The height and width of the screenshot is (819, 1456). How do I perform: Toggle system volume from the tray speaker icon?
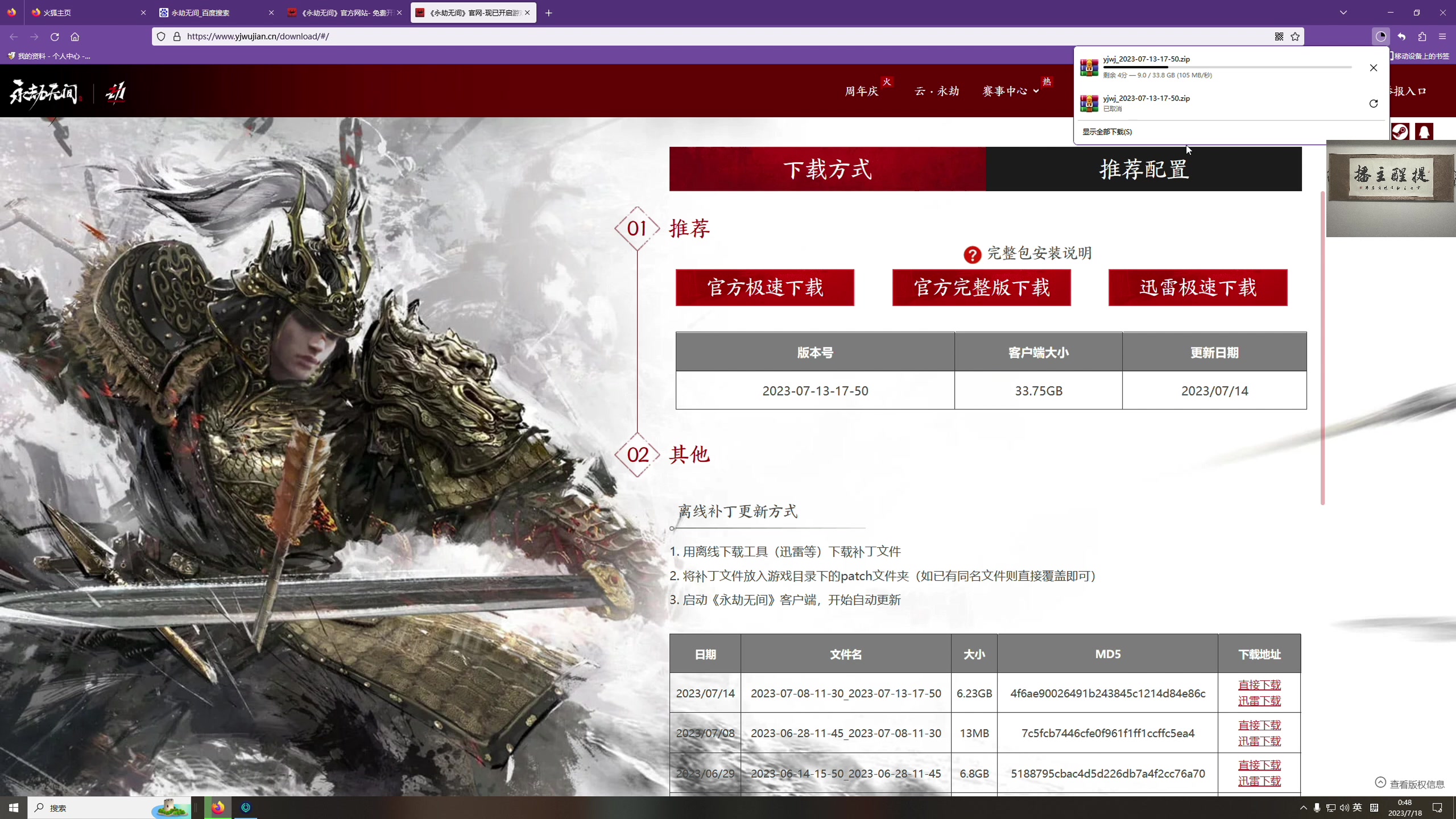1344,807
